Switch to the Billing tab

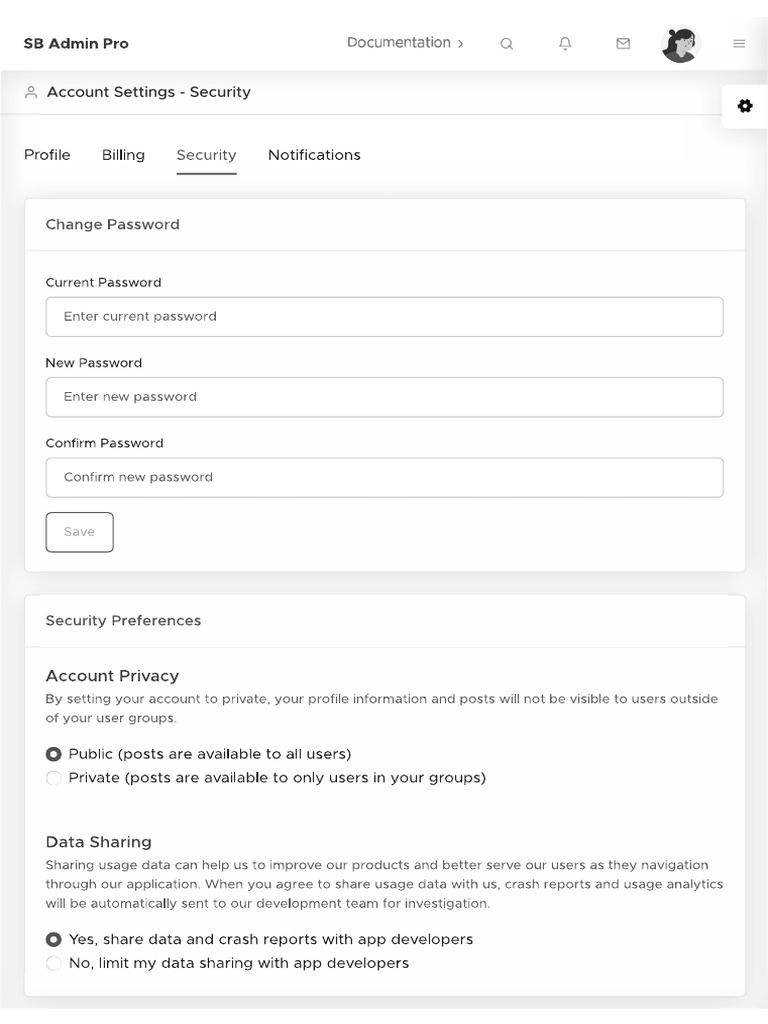(123, 155)
